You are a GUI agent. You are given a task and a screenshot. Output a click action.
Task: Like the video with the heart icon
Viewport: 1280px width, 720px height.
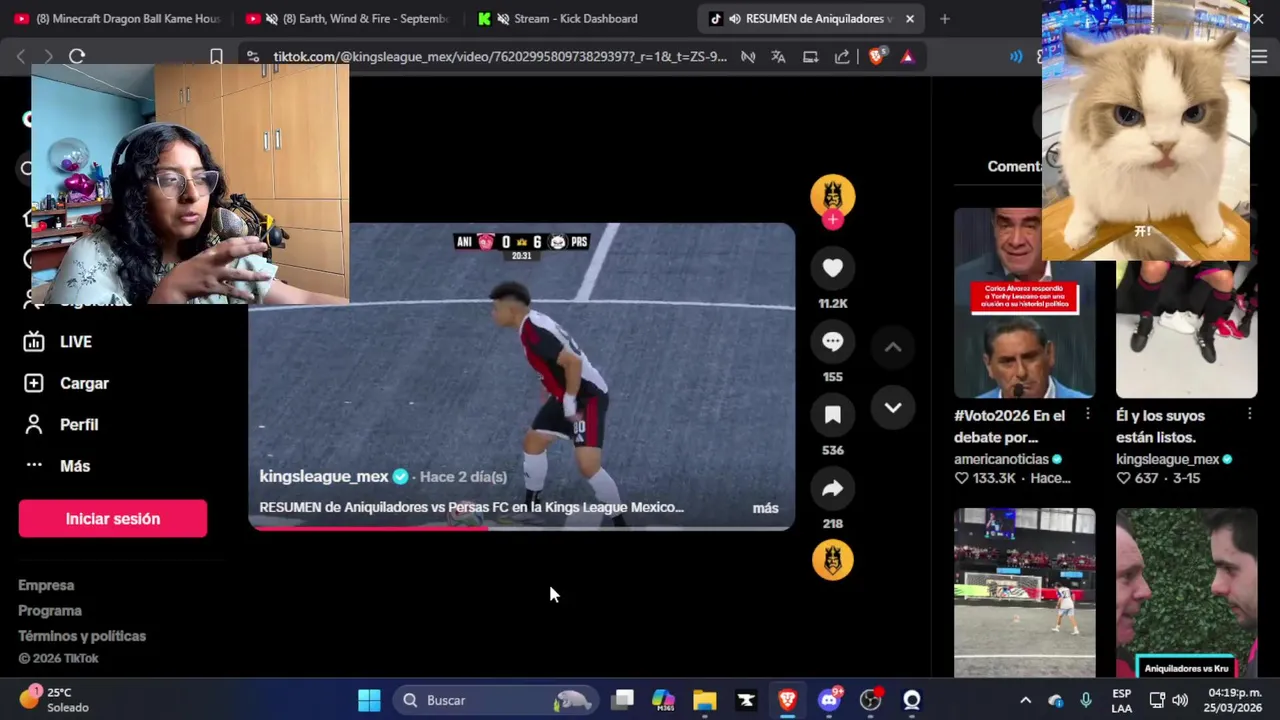(x=832, y=268)
